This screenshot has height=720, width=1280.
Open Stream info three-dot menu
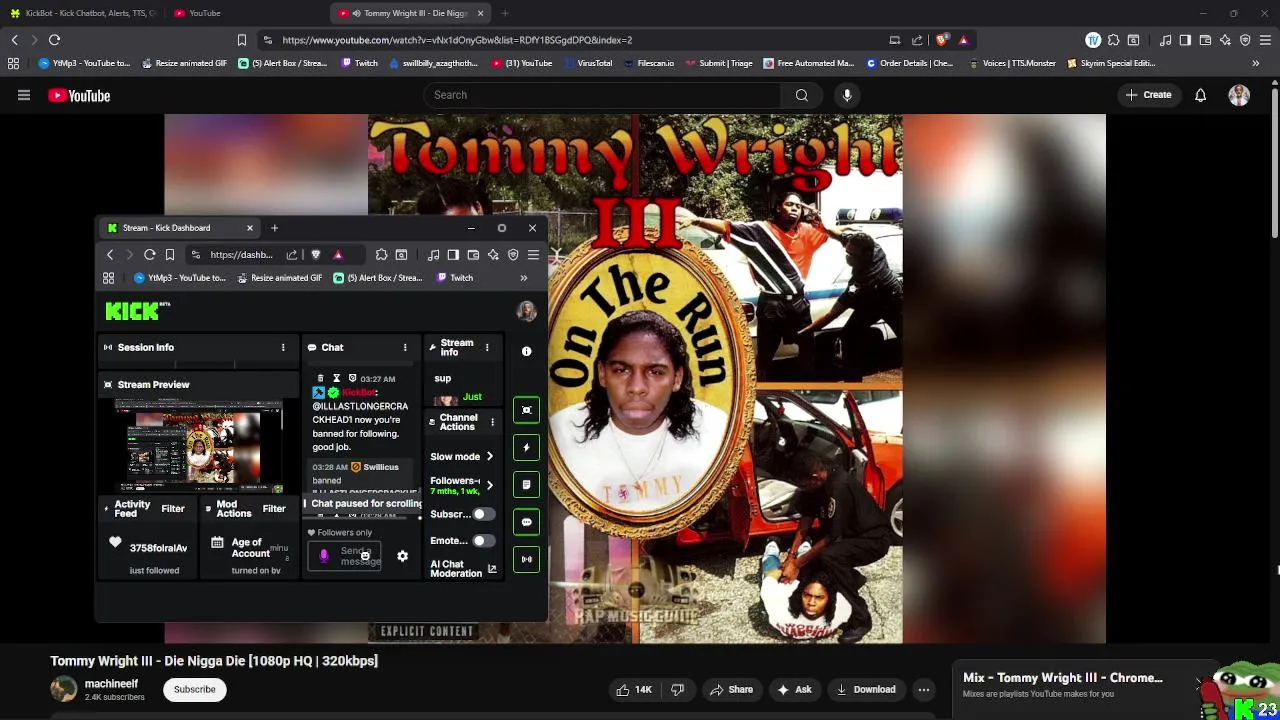click(x=487, y=348)
